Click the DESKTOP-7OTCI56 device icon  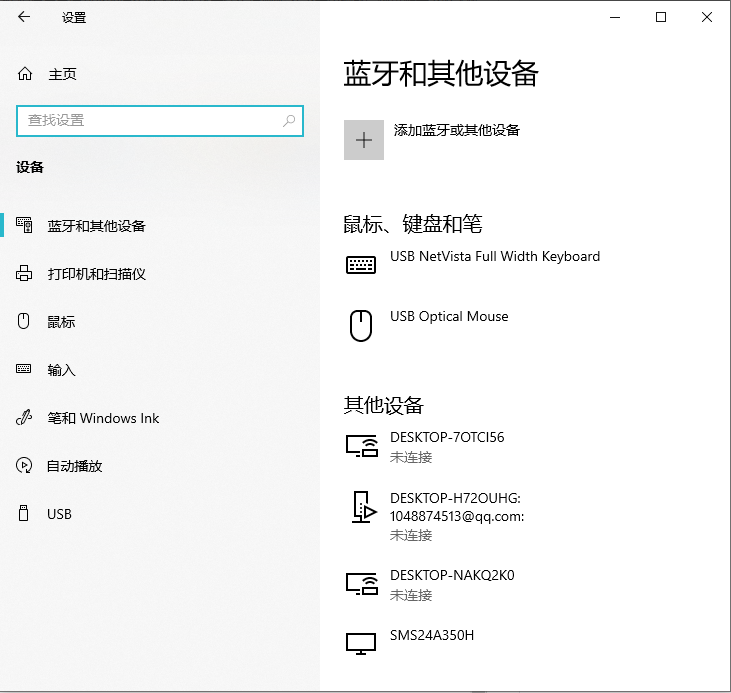pyautogui.click(x=361, y=446)
